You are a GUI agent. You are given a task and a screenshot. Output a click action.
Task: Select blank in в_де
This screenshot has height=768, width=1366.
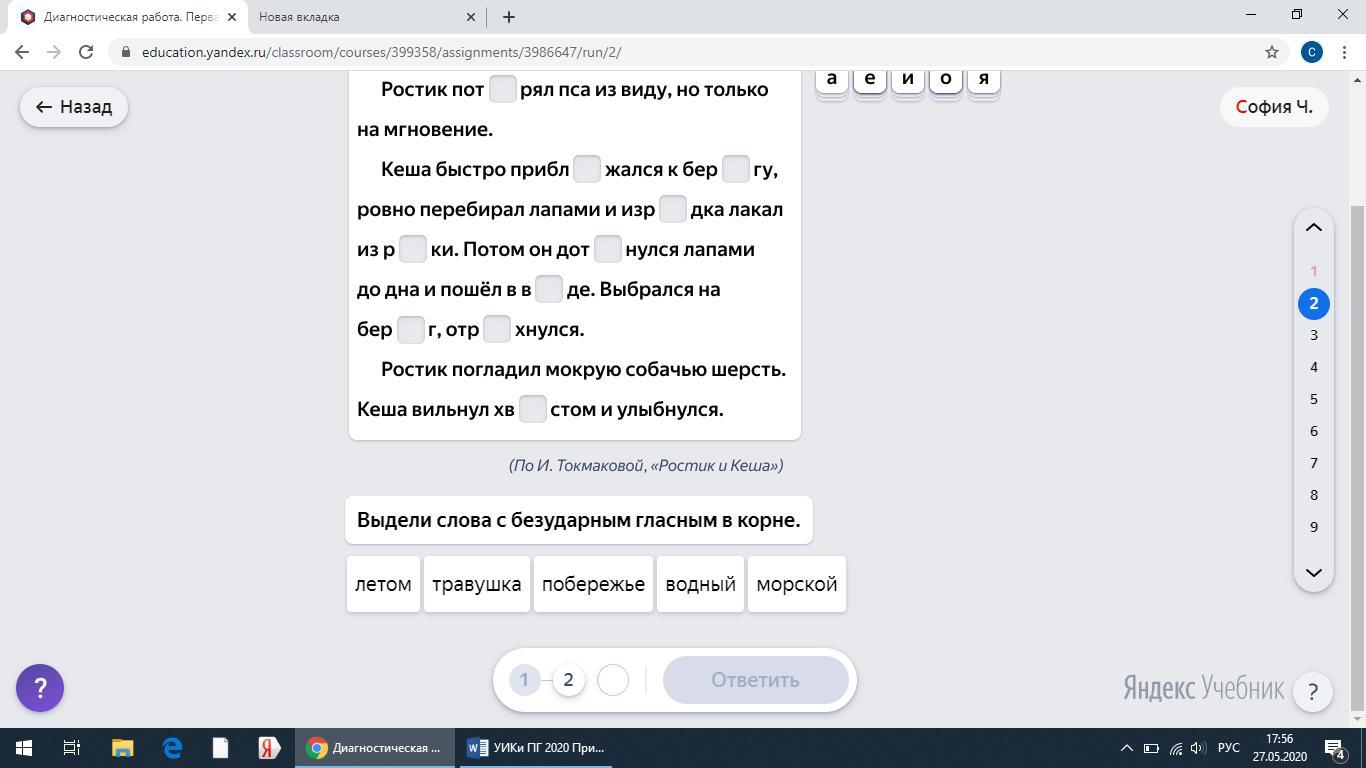point(549,289)
